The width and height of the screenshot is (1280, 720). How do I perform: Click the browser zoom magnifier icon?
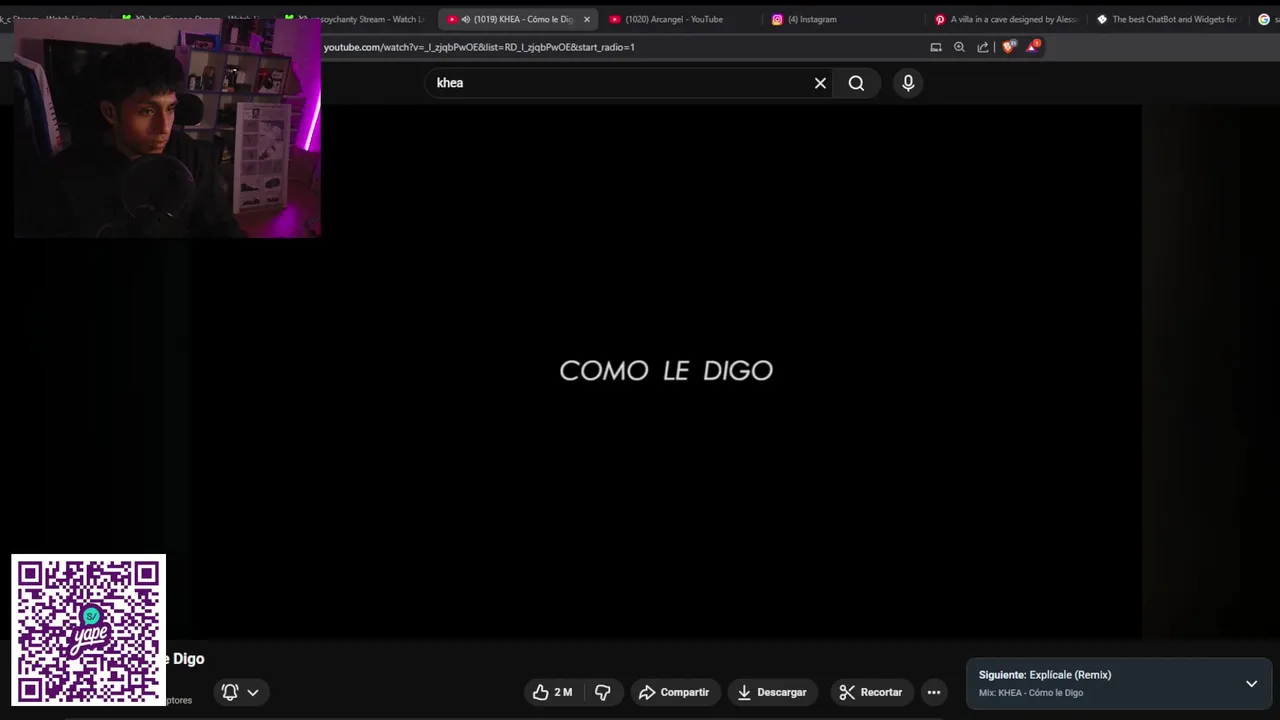(959, 47)
